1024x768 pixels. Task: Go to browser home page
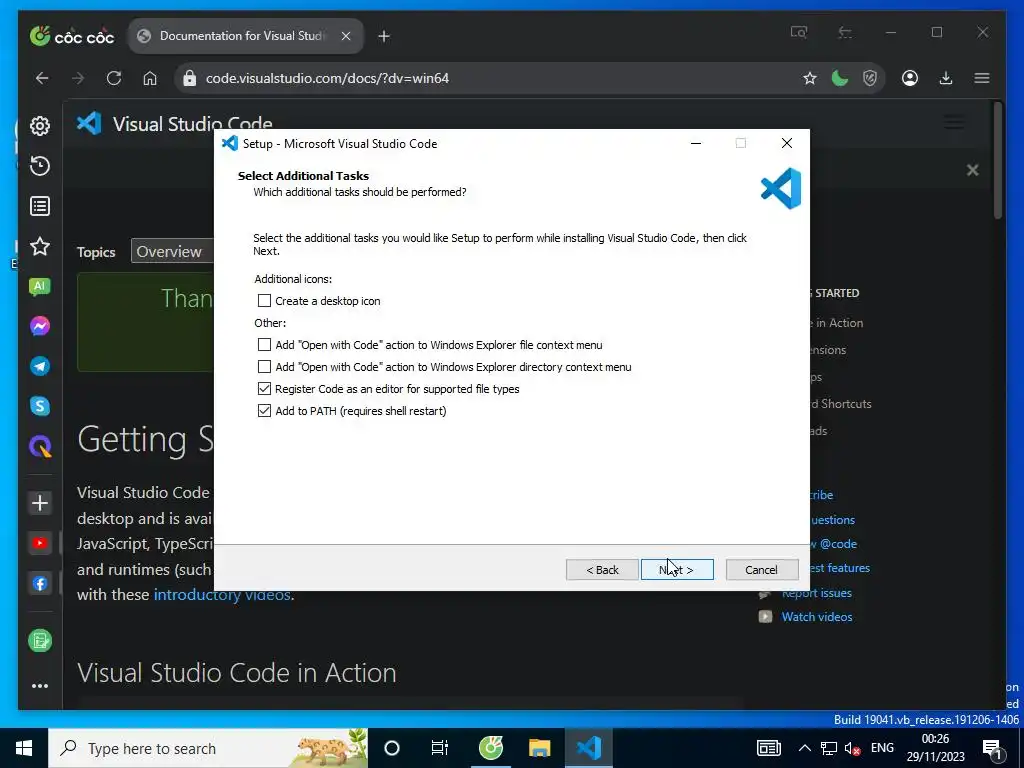(x=150, y=78)
